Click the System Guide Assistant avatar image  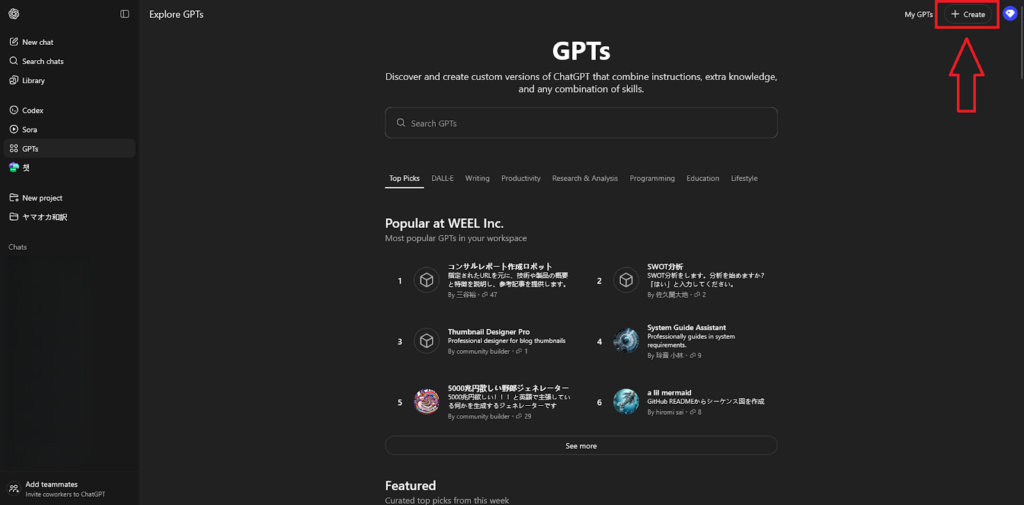pos(626,341)
